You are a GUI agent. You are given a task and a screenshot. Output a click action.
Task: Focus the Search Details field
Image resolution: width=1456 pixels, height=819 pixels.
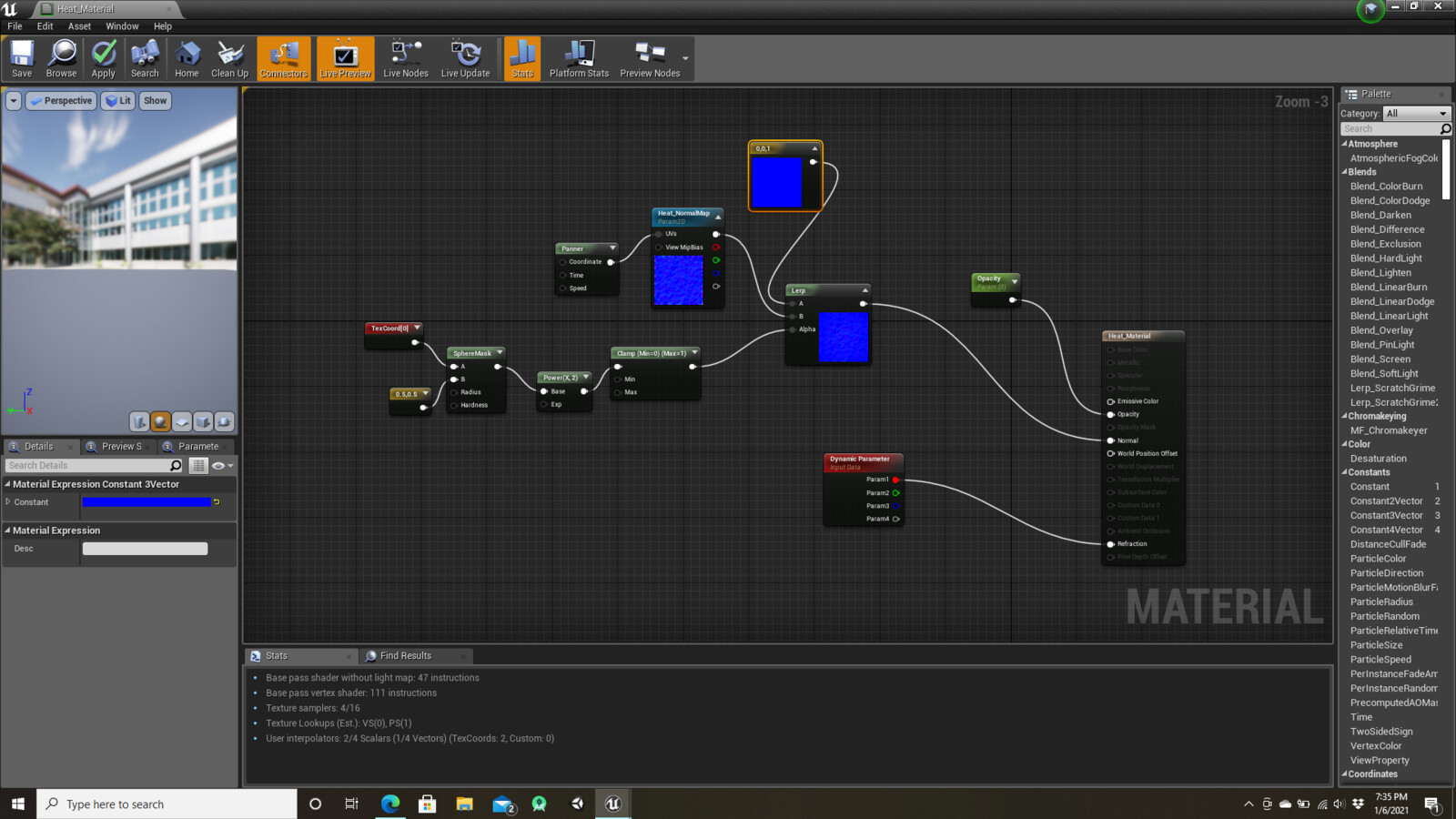tap(94, 466)
